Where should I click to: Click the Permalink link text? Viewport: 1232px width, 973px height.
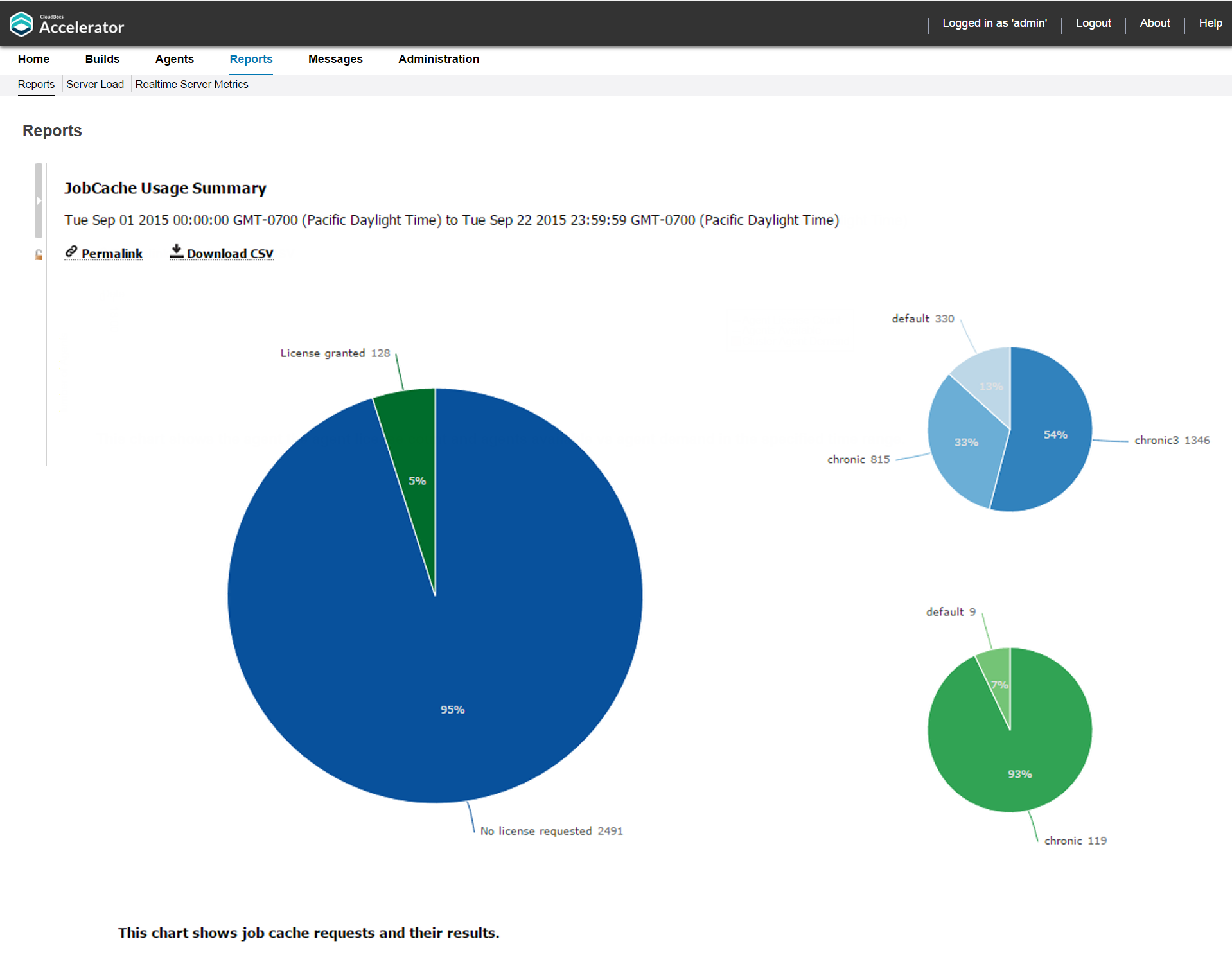point(112,254)
